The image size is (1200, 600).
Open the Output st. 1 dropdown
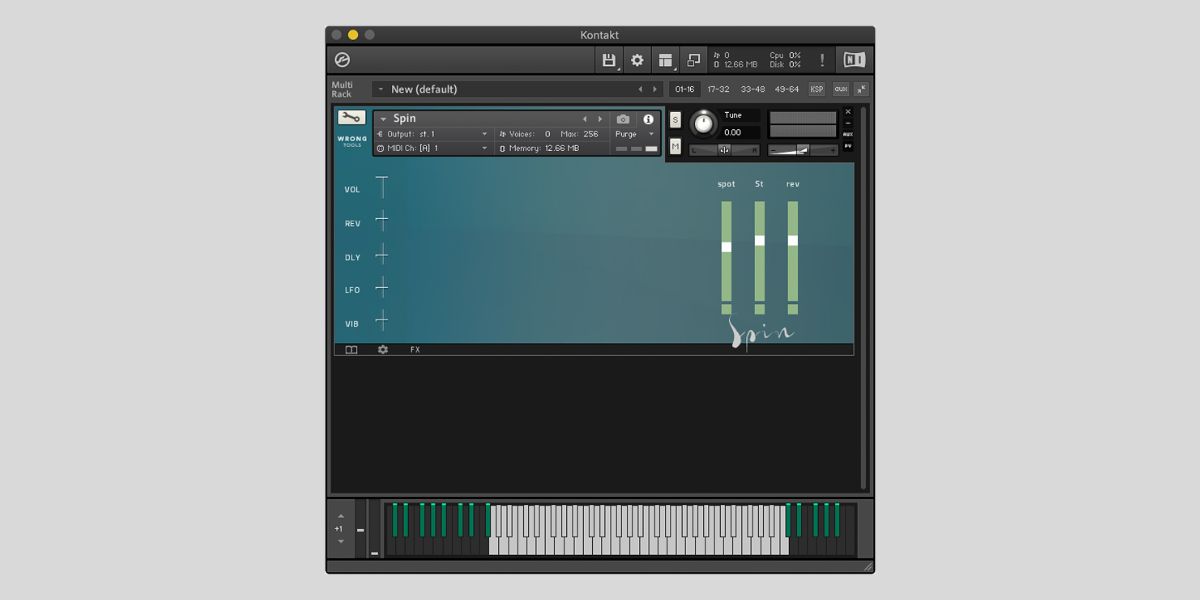(485, 134)
